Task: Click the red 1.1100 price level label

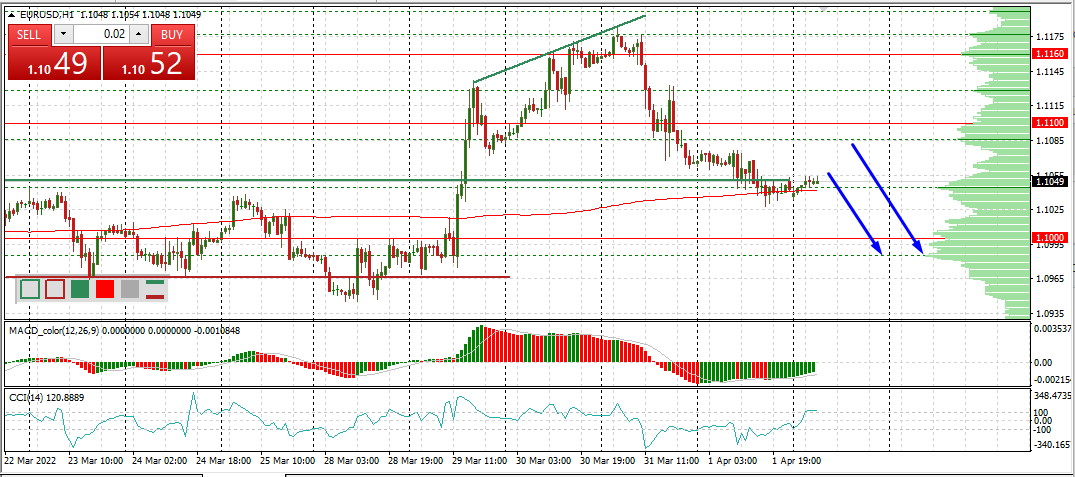Action: 1051,123
